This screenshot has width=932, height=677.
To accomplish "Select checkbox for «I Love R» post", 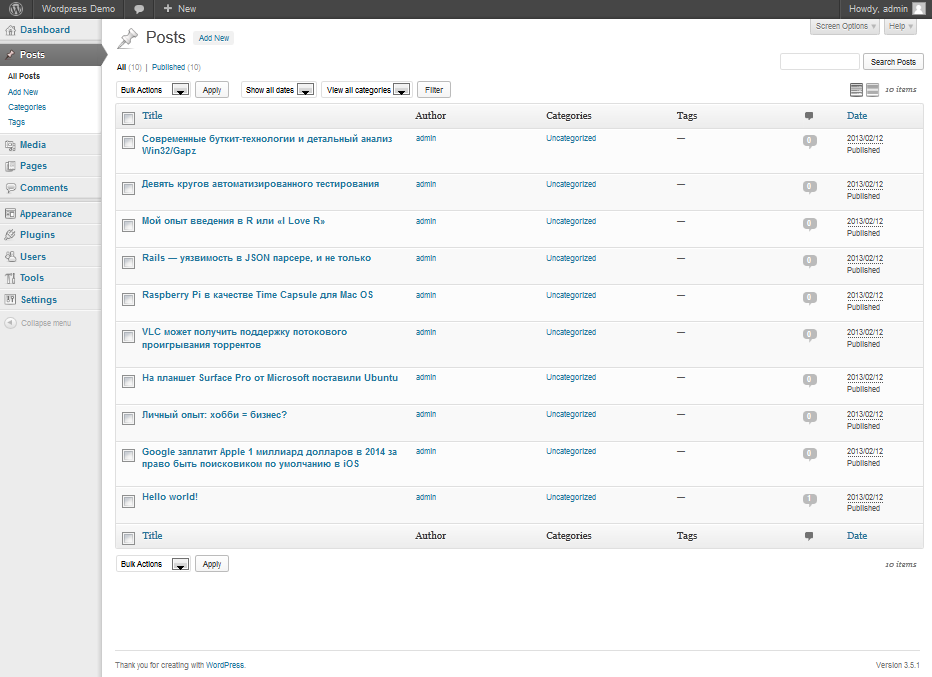I will pos(128,225).
